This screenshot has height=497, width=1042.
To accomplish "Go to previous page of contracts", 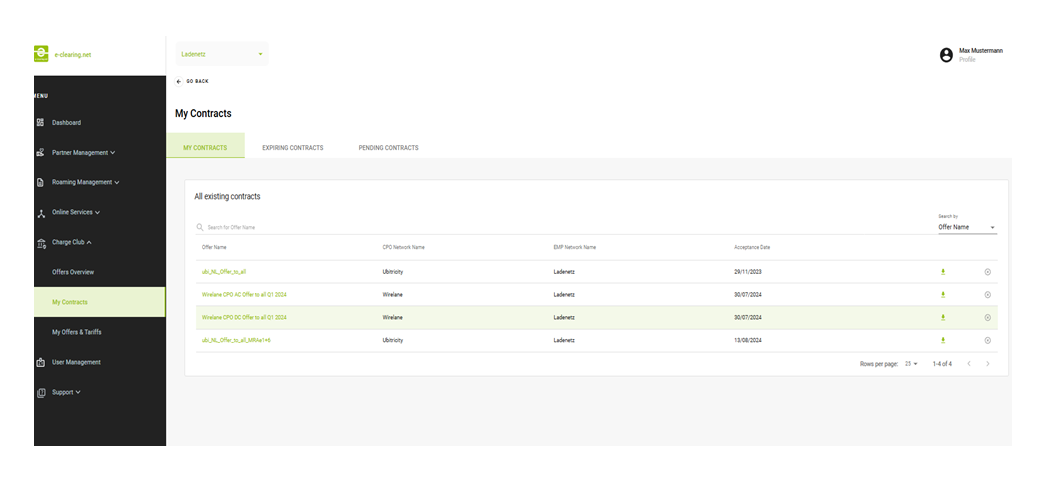I will 969,363.
